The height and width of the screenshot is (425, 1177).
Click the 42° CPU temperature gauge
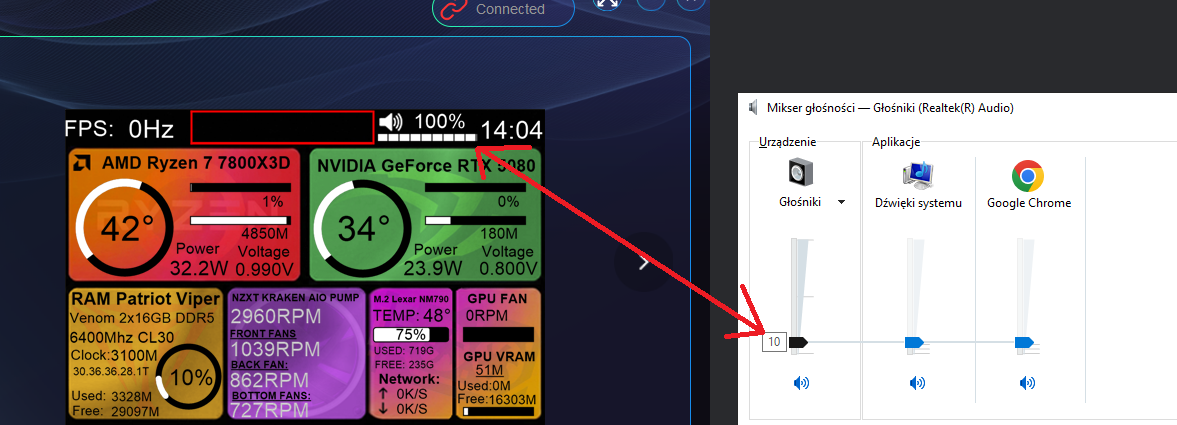(x=121, y=229)
